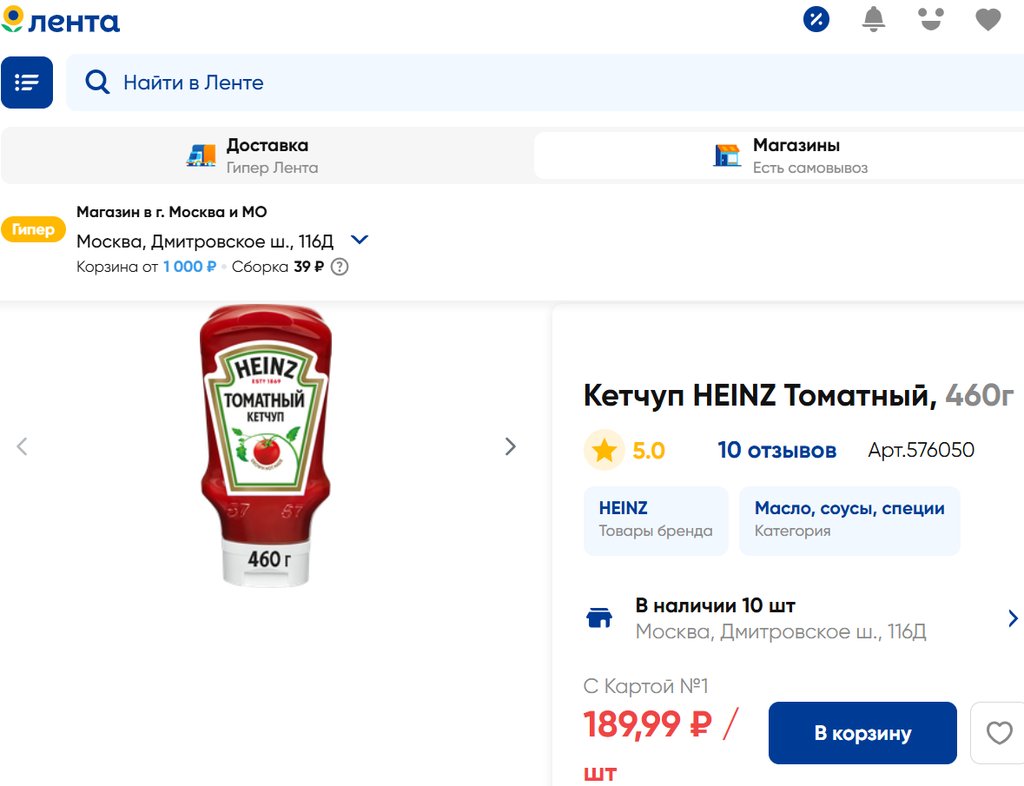The height and width of the screenshot is (786, 1024).
Task: Click the search magnifier icon
Action: pyautogui.click(x=97, y=82)
